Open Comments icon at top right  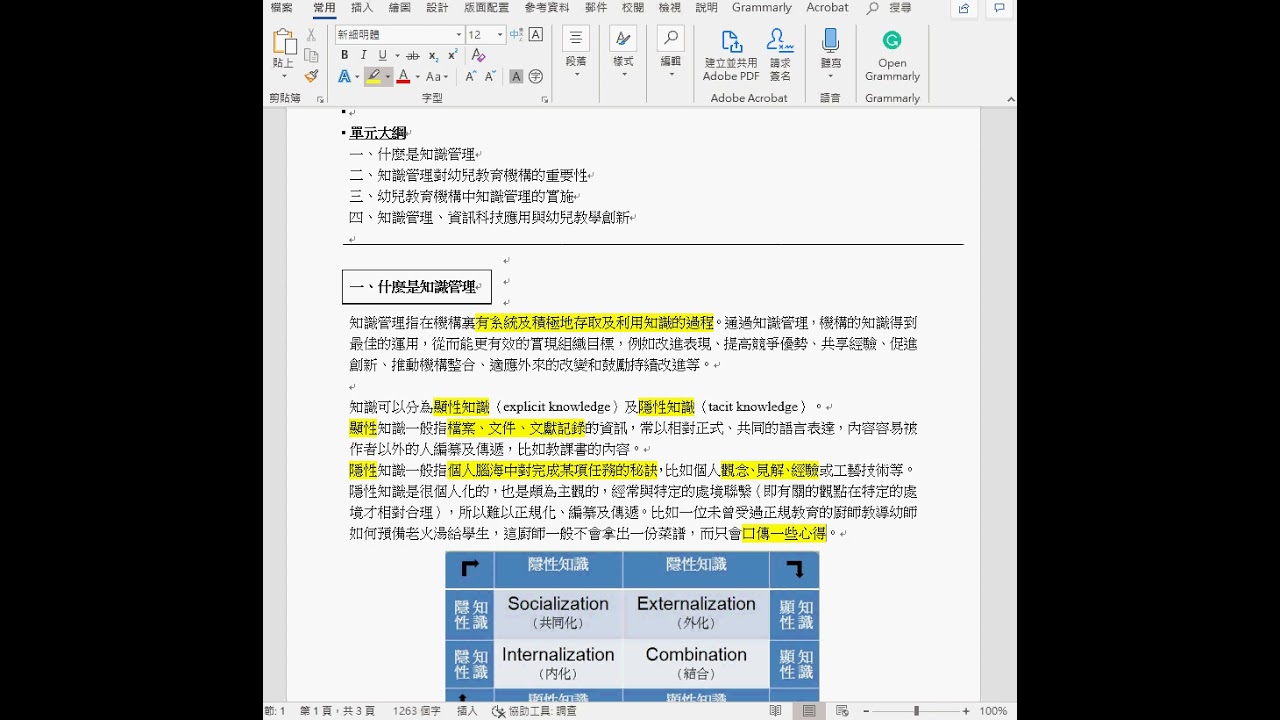point(999,8)
